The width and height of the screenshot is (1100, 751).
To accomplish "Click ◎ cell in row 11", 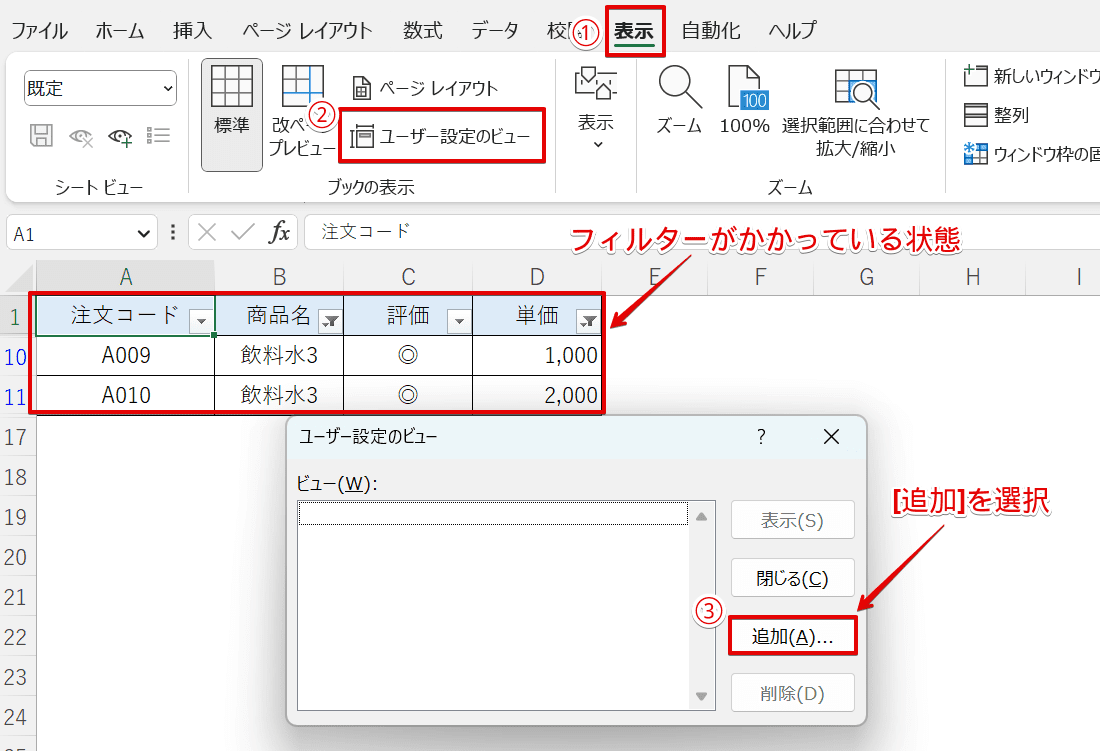I will click(408, 395).
